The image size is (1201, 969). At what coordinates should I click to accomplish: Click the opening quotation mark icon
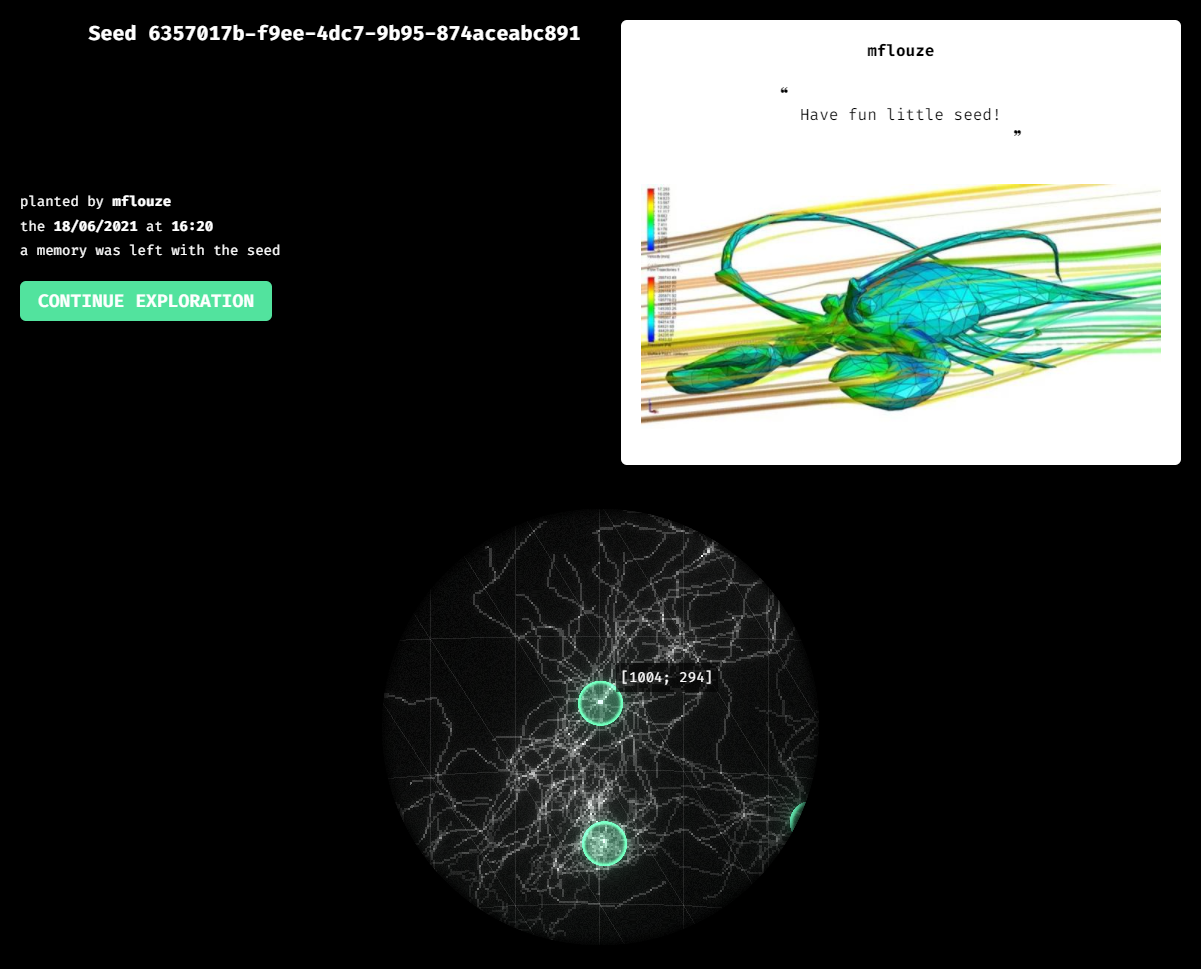coord(784,93)
